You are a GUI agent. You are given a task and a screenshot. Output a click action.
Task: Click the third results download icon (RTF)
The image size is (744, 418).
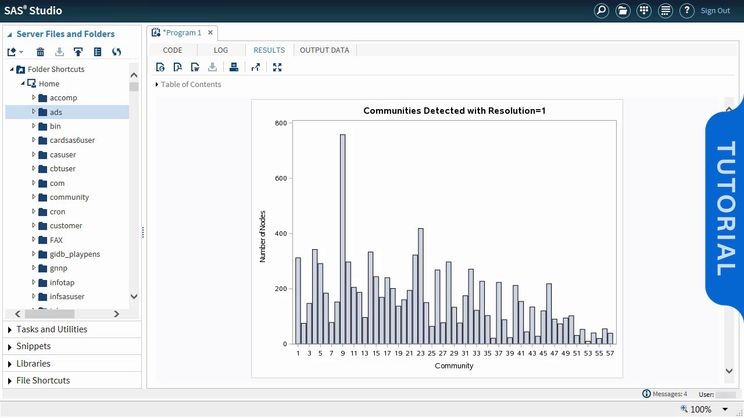[195, 67]
